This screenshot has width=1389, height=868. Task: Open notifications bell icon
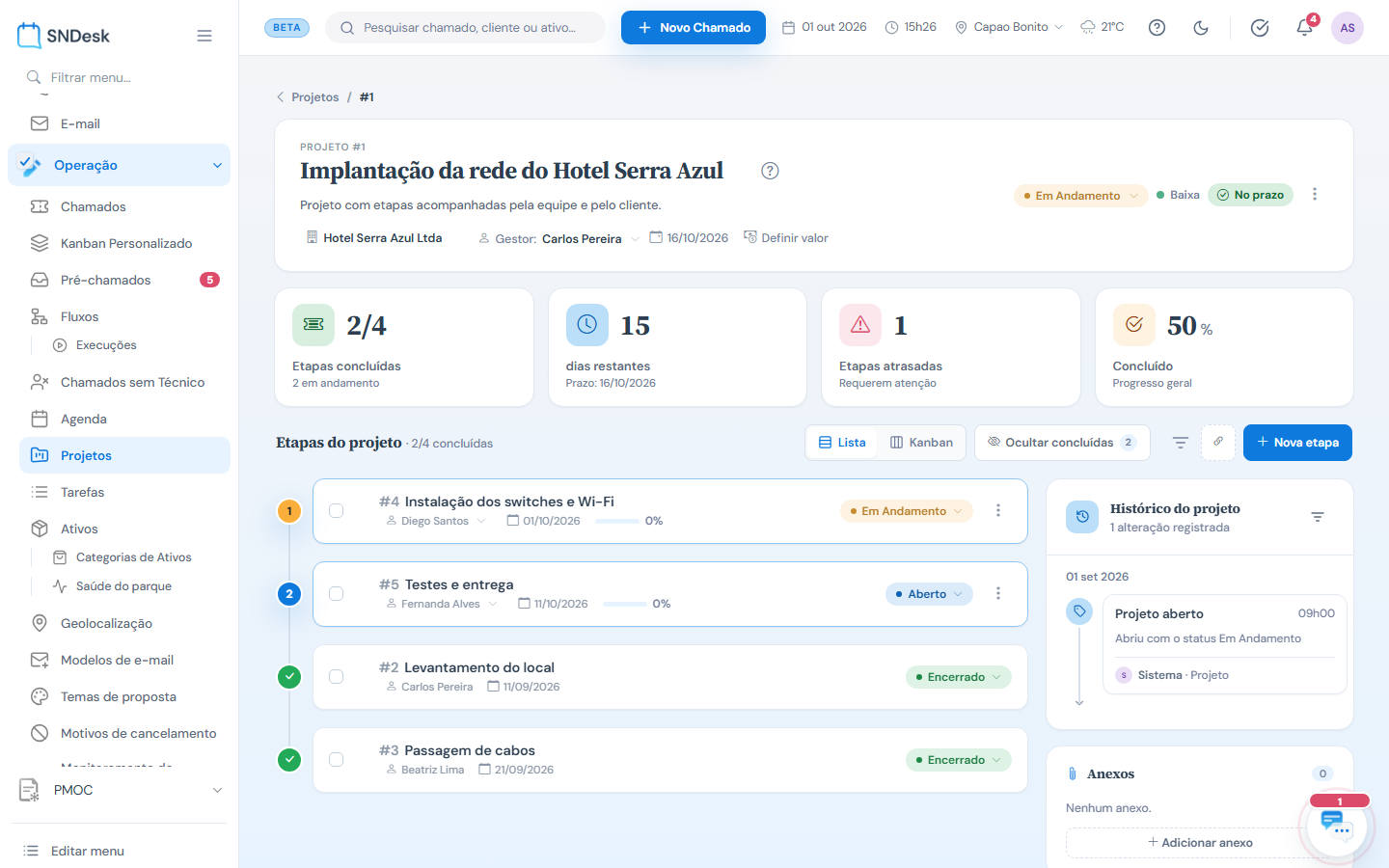coord(1304,28)
